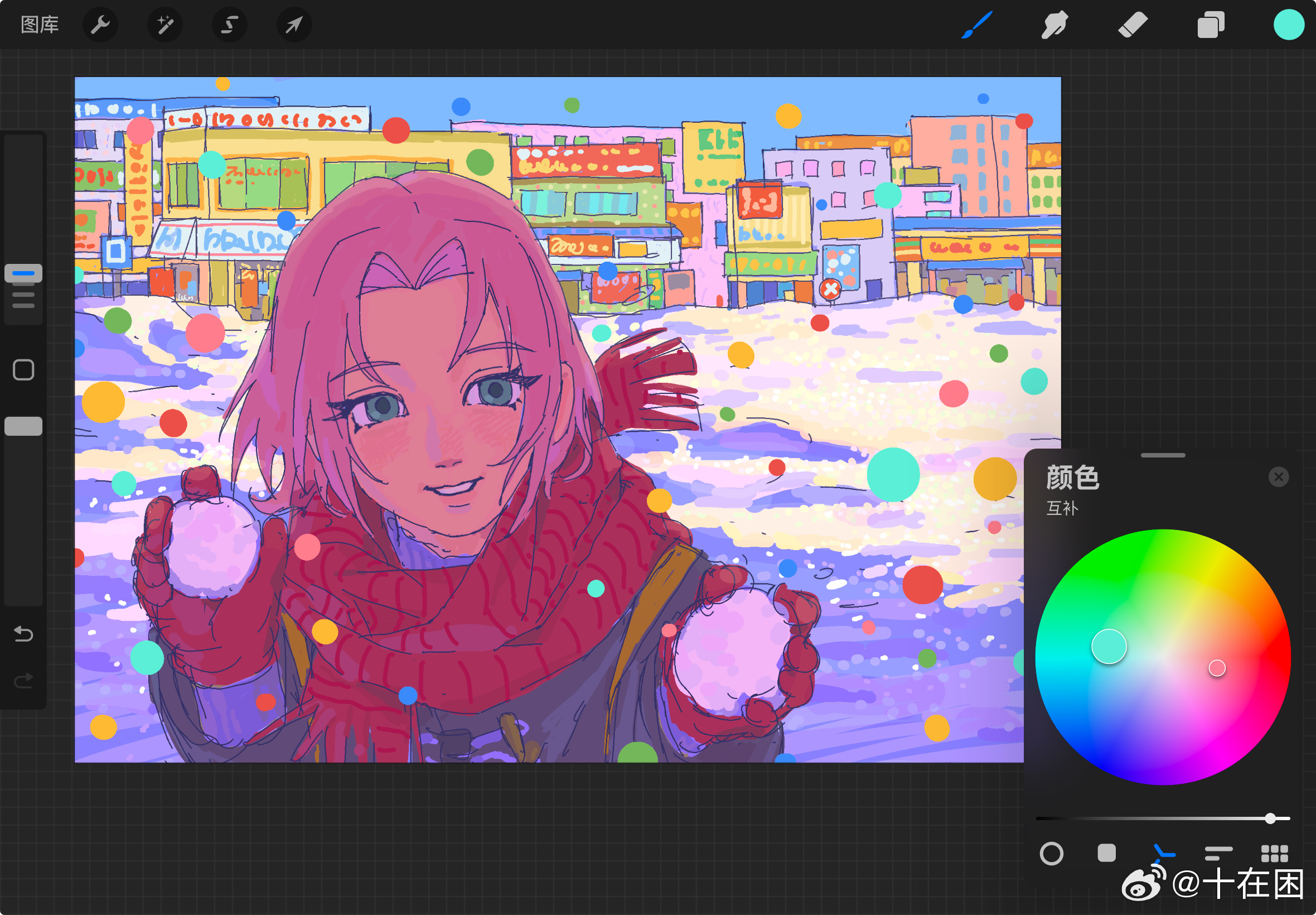Adjust the brightness slider under color wheel

(x=1163, y=818)
